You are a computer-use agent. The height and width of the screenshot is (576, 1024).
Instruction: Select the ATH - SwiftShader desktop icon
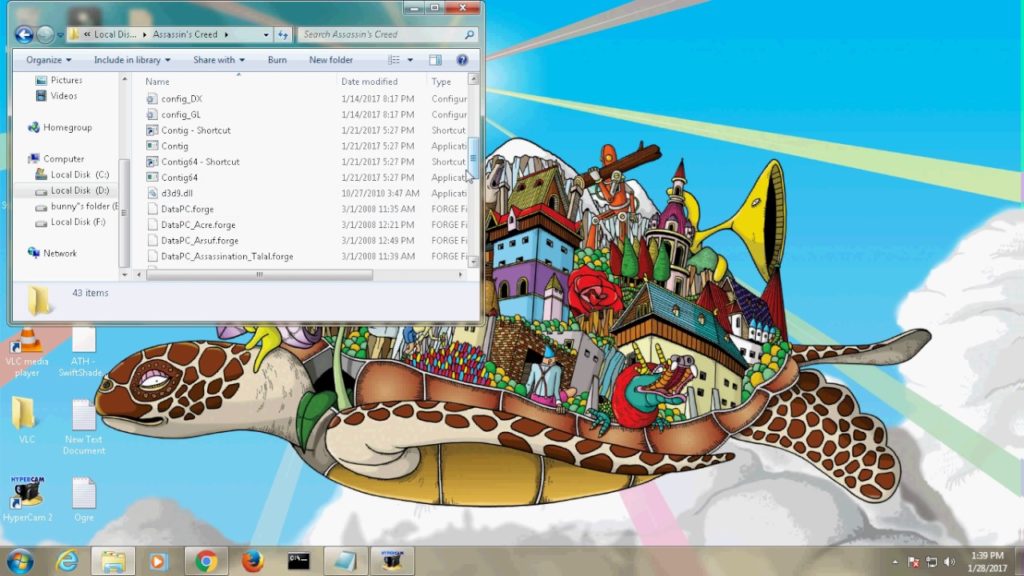[x=81, y=353]
